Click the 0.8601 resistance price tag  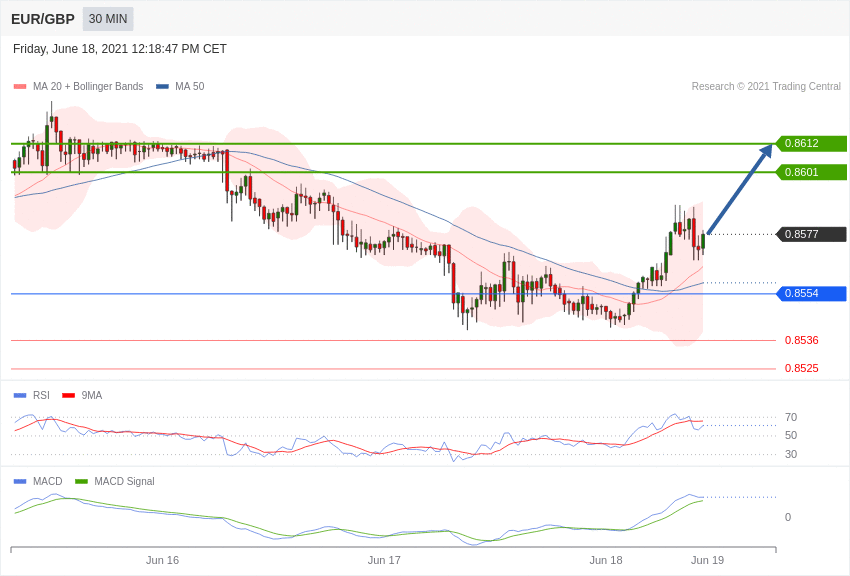click(812, 172)
